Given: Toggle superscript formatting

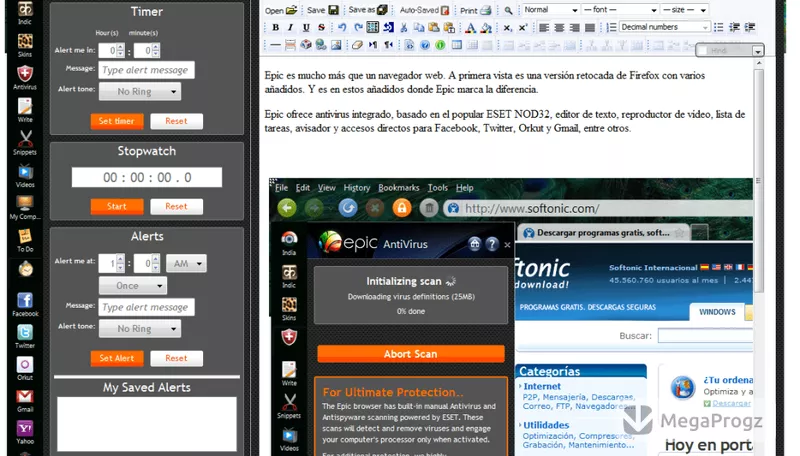Looking at the screenshot, I should click(522, 28).
